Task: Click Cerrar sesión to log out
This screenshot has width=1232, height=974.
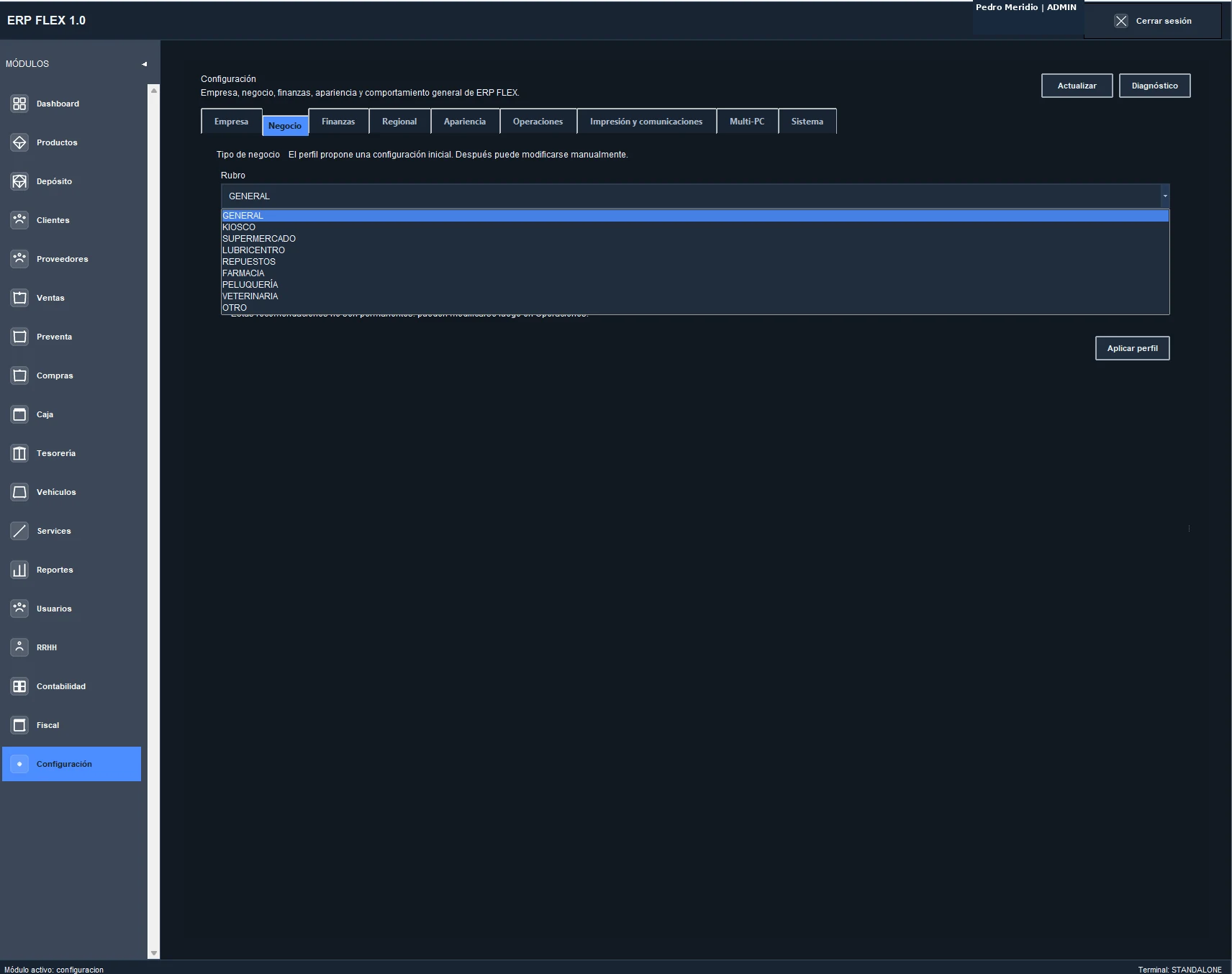Action: click(x=1153, y=21)
